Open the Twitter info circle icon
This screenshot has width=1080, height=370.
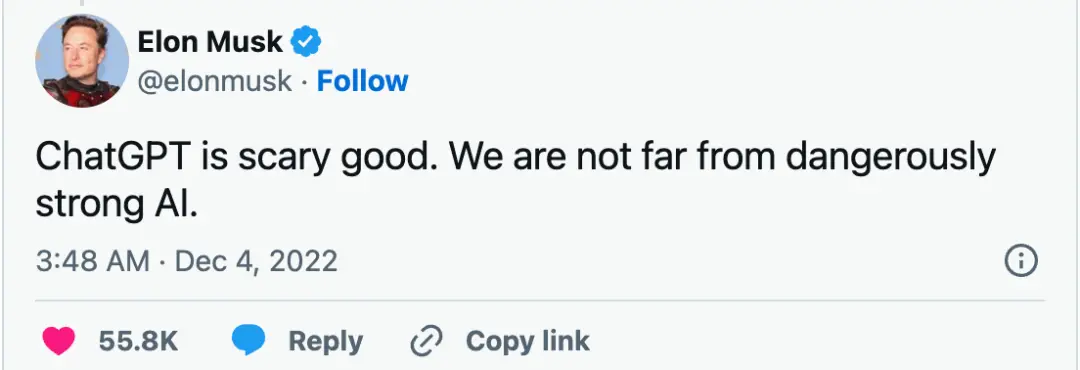1021,262
